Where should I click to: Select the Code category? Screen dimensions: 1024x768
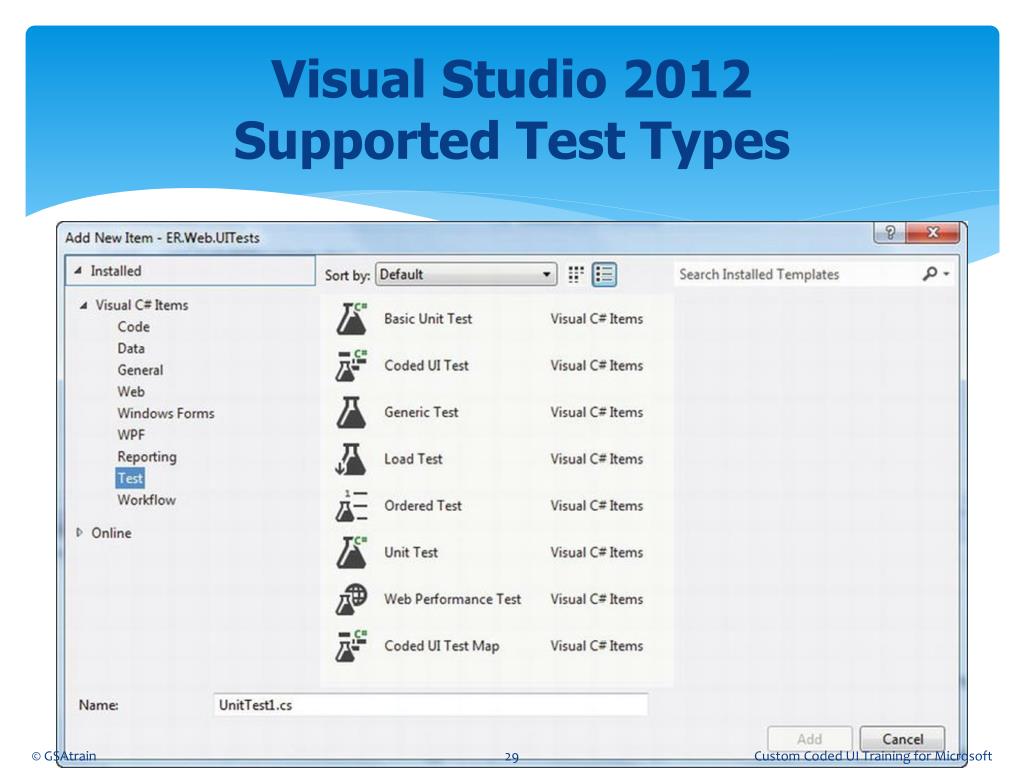click(x=134, y=327)
